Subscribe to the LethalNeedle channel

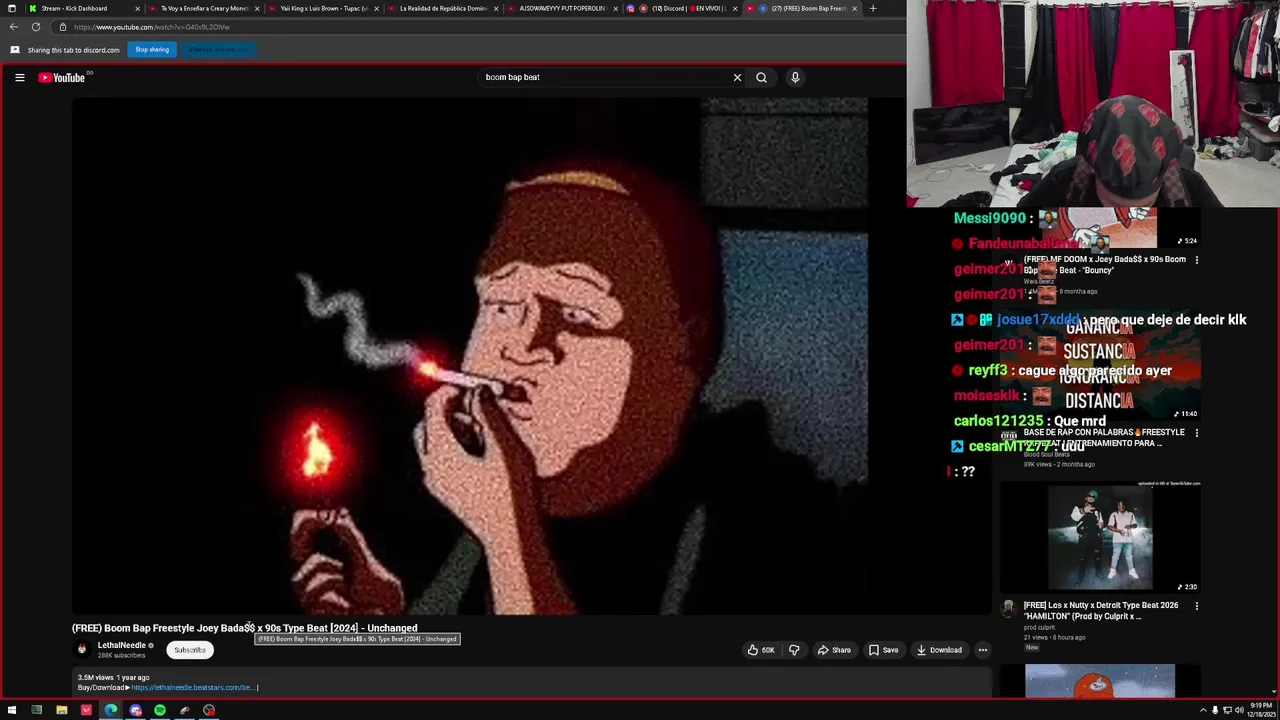click(189, 650)
